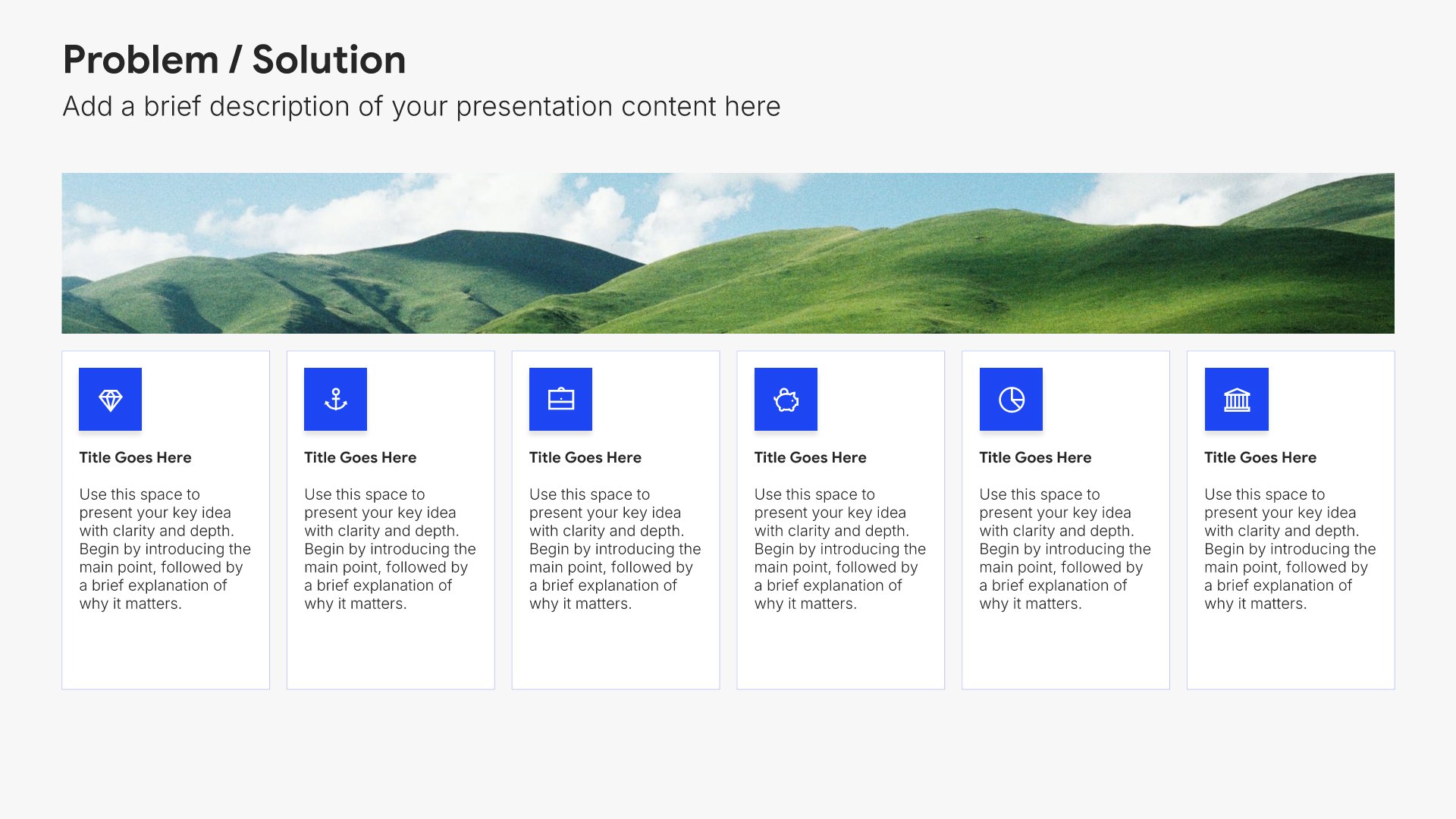The height and width of the screenshot is (819, 1456).
Task: Click the pie chart icon
Action: (1011, 399)
